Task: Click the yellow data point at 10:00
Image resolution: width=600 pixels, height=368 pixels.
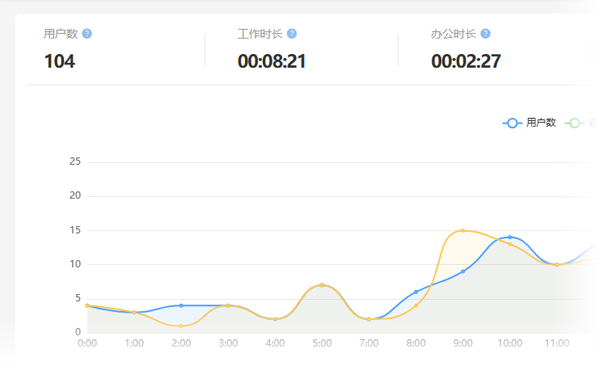Action: point(510,244)
